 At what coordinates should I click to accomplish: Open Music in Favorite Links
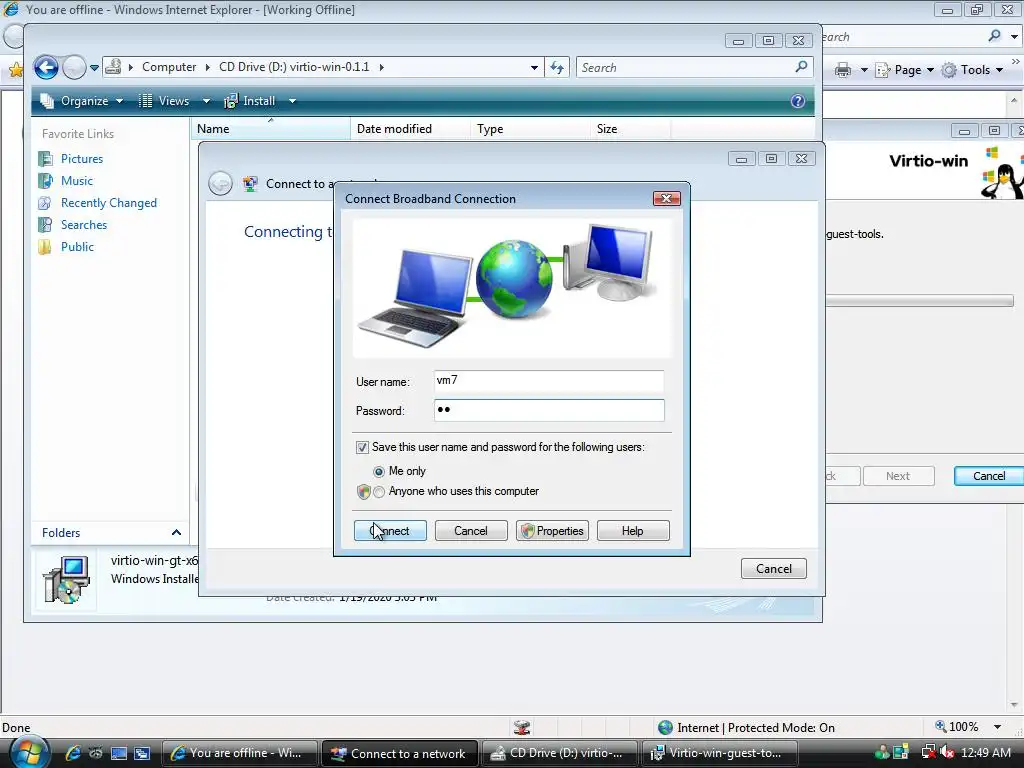click(76, 181)
